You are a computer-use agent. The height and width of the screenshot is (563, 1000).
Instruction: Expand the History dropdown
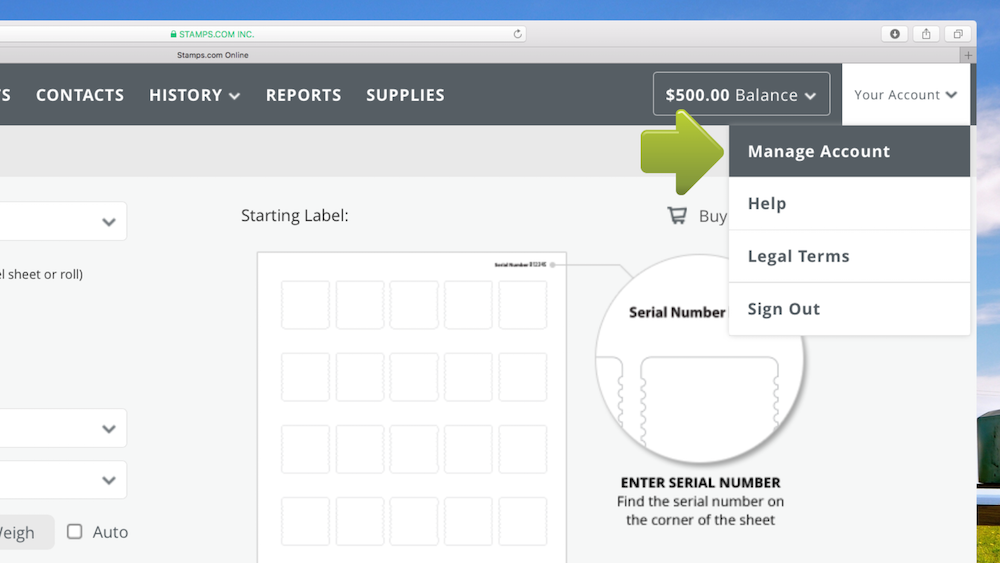pyautogui.click(x=195, y=95)
